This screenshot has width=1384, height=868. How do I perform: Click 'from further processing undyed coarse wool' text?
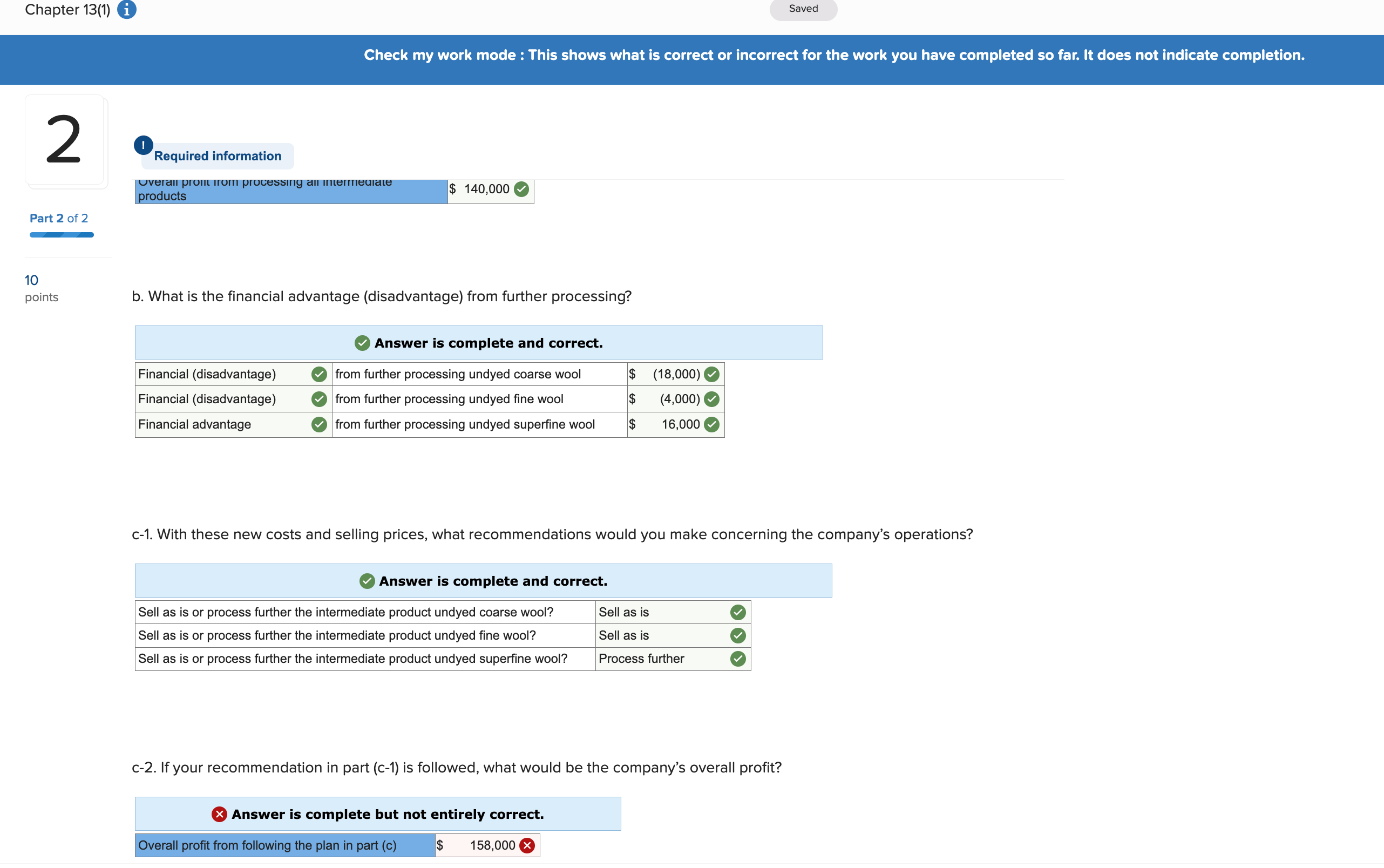458,374
